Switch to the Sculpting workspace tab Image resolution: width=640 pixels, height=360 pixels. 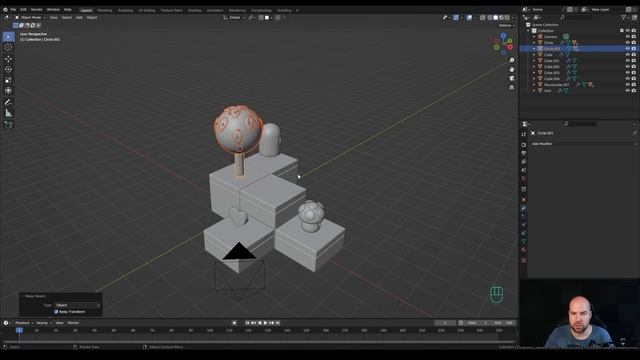(x=125, y=10)
